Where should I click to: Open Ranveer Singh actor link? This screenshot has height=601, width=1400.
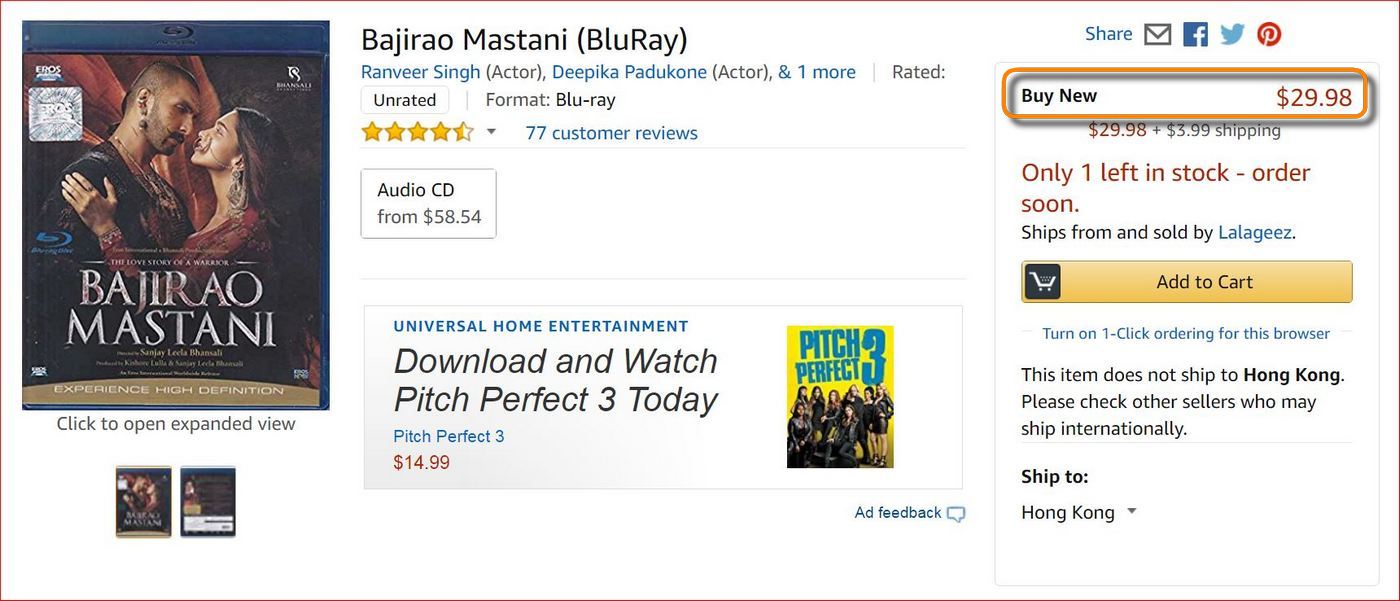pyautogui.click(x=420, y=72)
